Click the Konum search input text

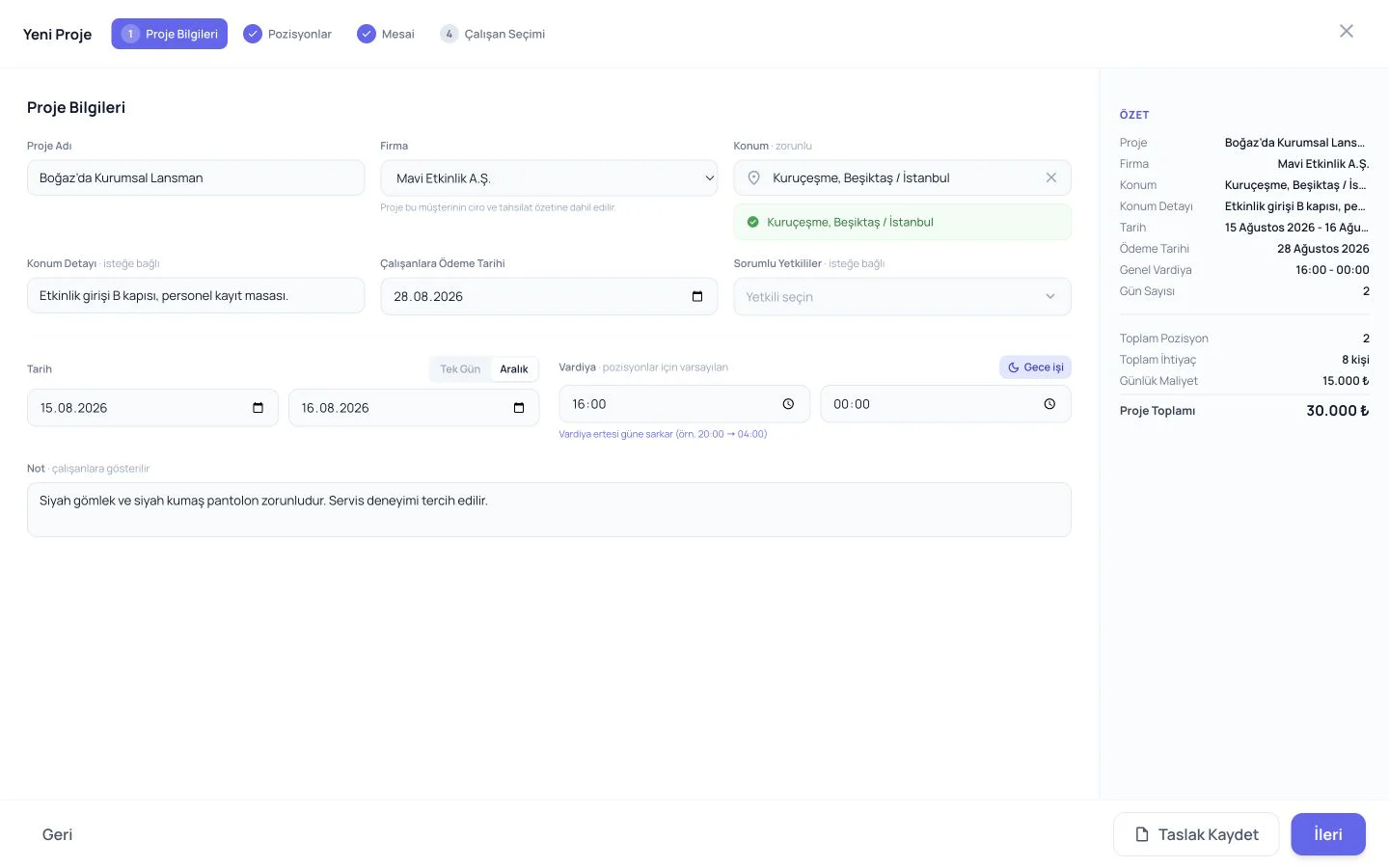(860, 177)
